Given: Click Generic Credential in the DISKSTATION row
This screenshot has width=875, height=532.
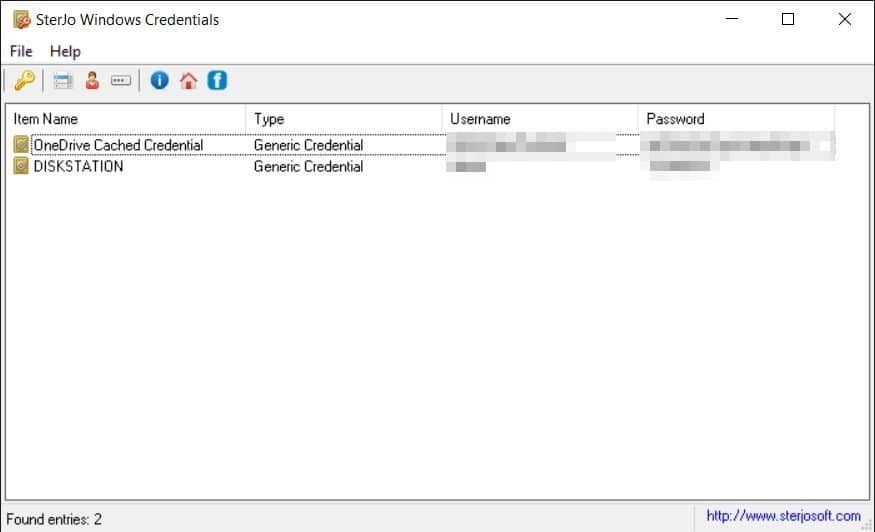Looking at the screenshot, I should point(309,166).
